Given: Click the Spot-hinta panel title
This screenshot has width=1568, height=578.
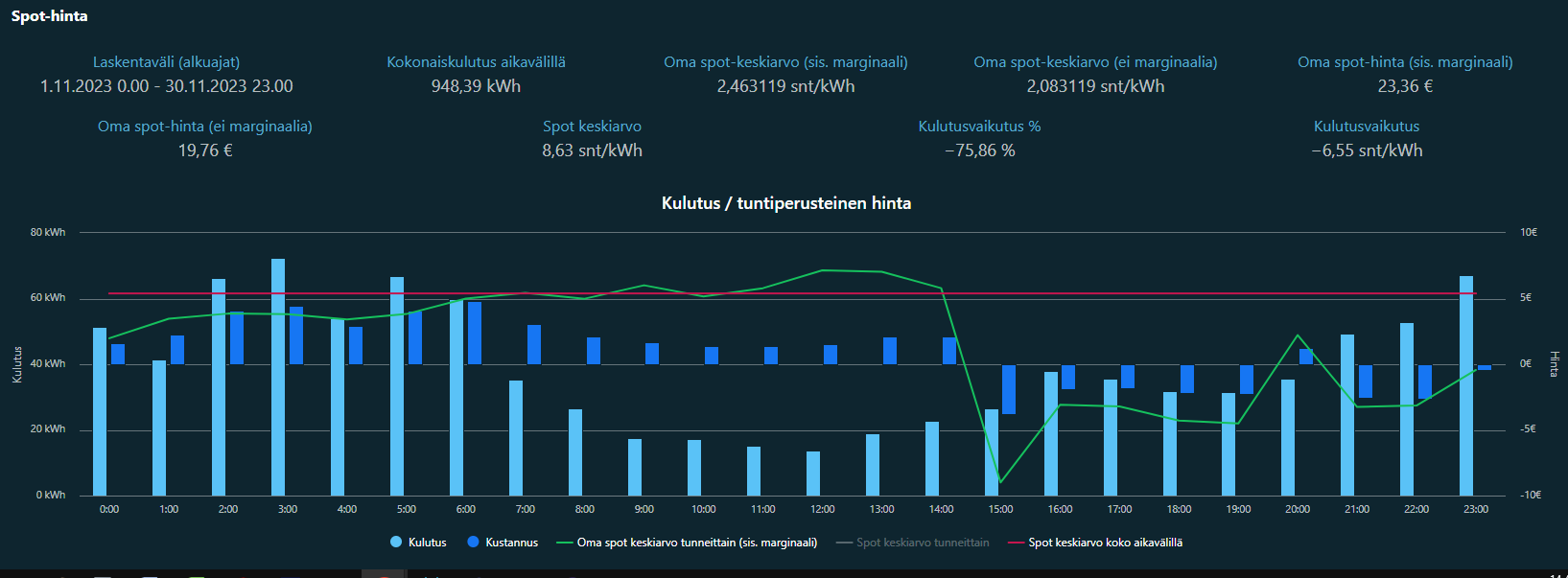Looking at the screenshot, I should click(49, 16).
